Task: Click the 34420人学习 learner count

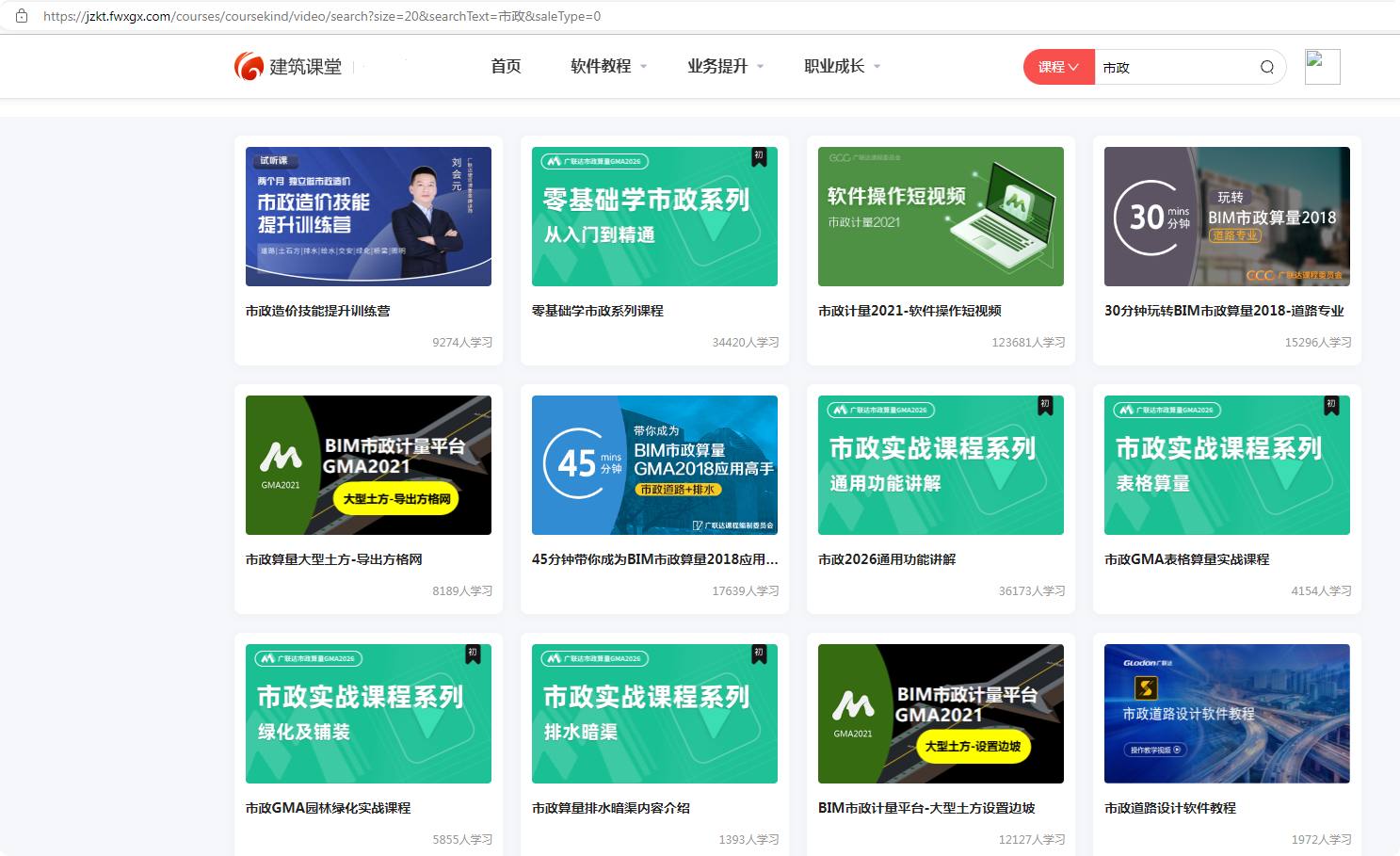Action: [x=746, y=343]
